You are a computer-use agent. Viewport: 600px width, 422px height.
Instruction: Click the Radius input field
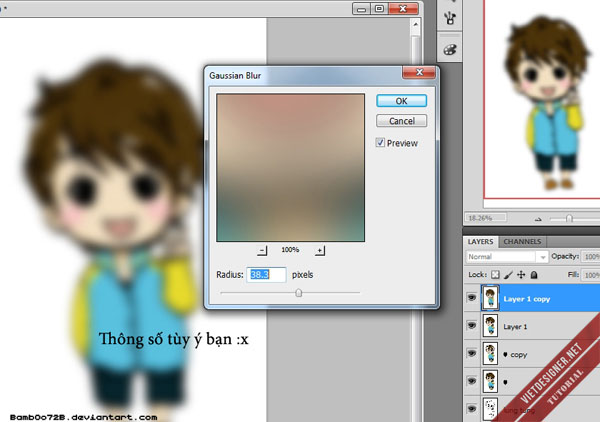[x=266, y=275]
